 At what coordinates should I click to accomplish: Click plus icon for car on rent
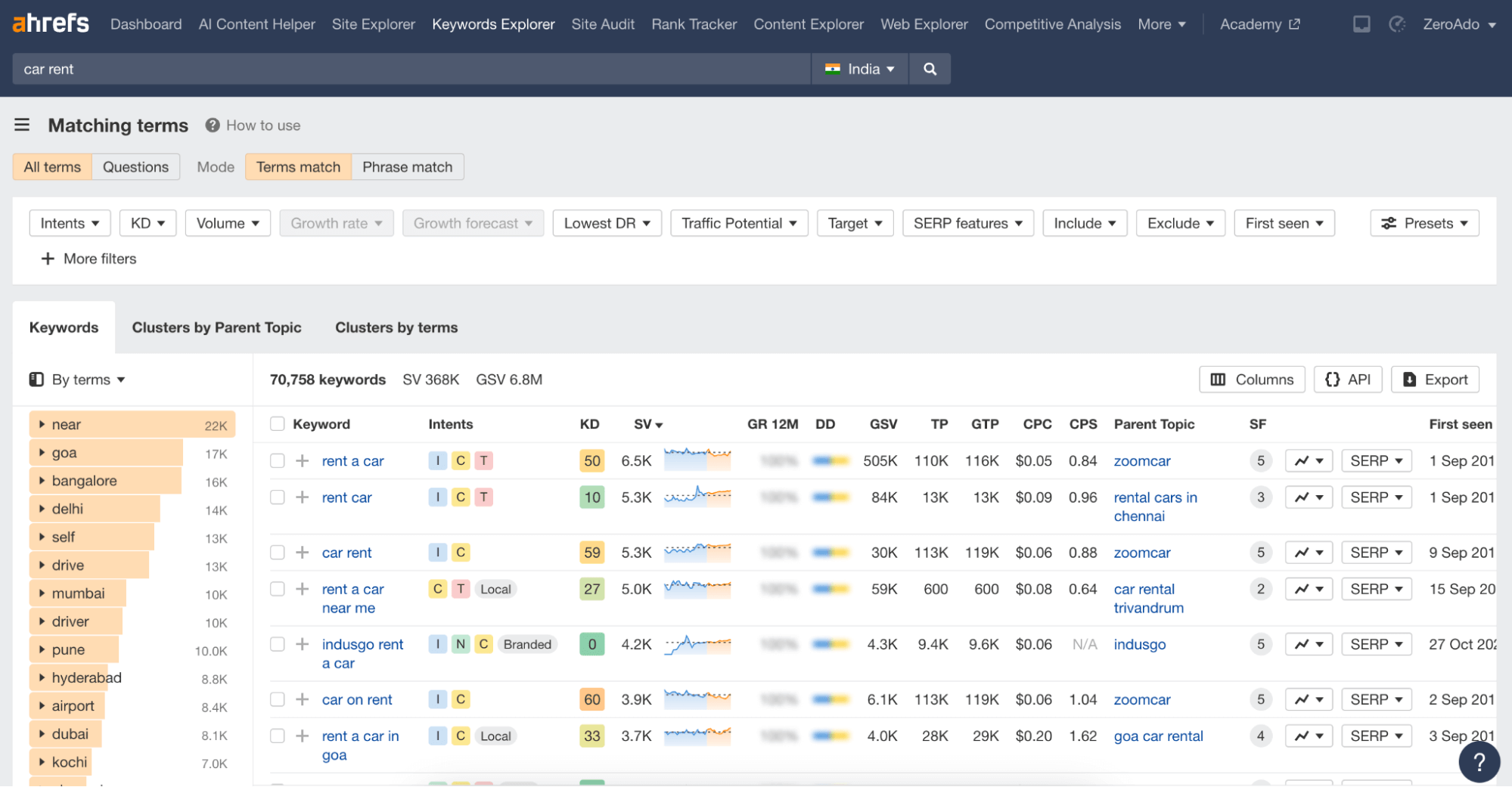[x=303, y=699]
